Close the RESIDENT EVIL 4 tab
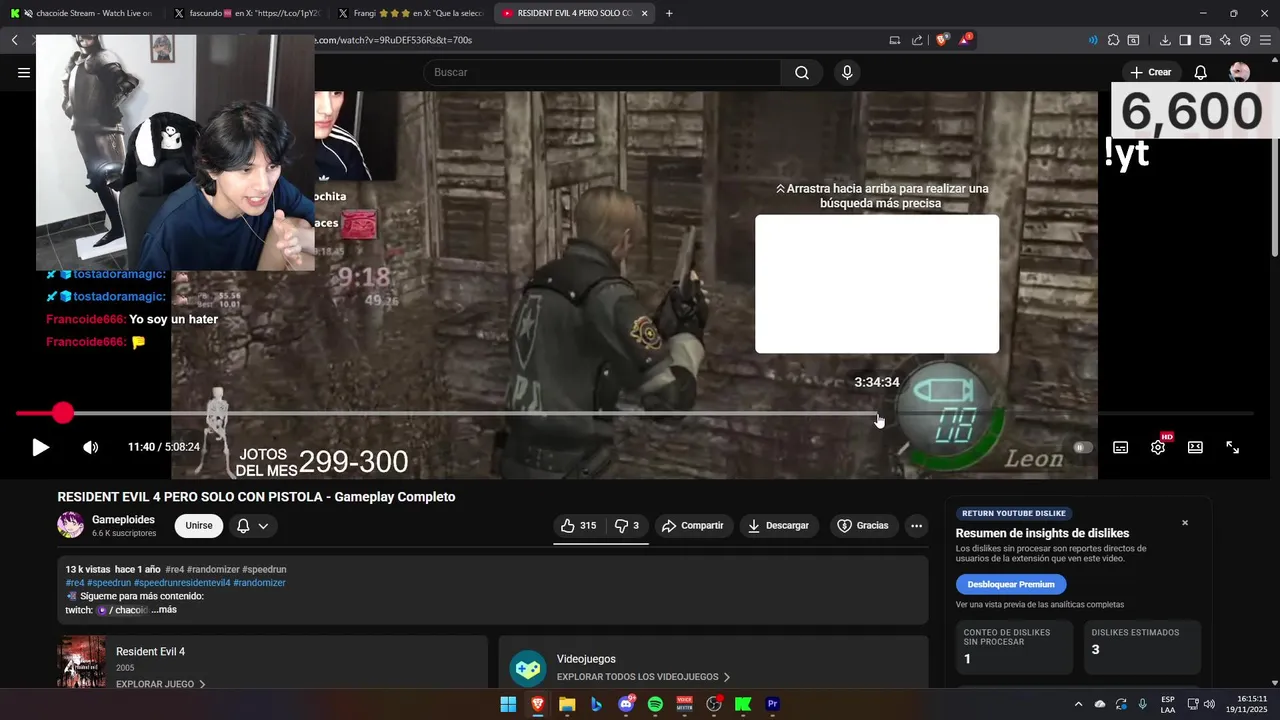Screen dimensions: 1280x720 (644, 13)
